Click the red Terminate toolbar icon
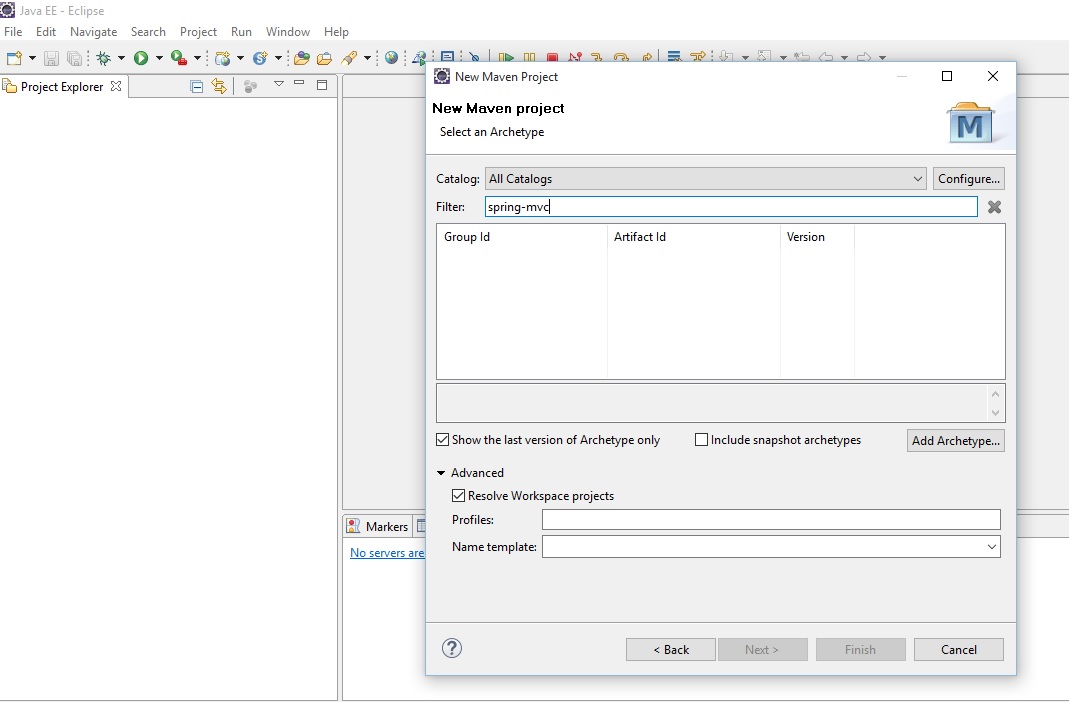The image size is (1069, 702). pos(552,57)
